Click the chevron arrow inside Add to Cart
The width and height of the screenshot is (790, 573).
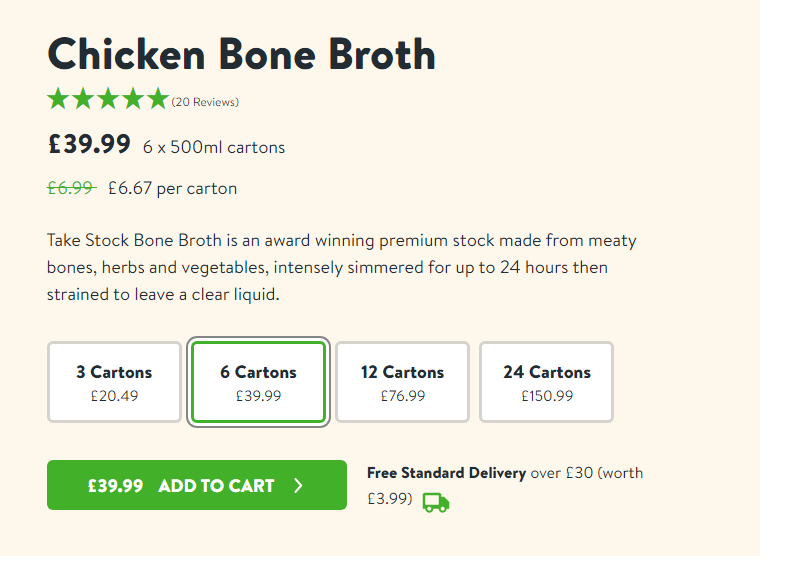[x=298, y=486]
